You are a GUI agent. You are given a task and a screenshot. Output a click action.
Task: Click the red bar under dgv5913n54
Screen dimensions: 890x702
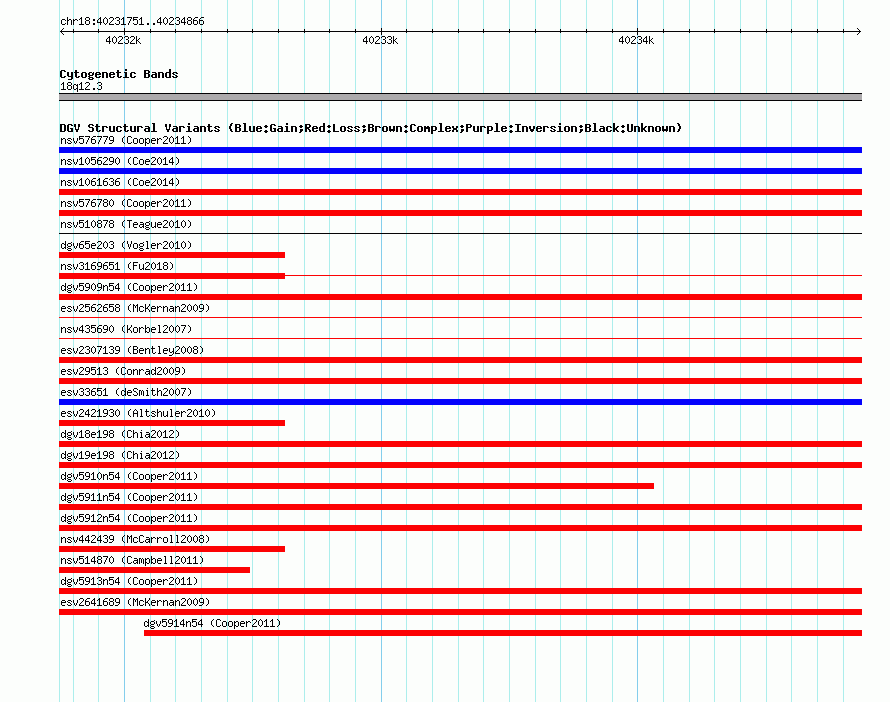(x=460, y=591)
